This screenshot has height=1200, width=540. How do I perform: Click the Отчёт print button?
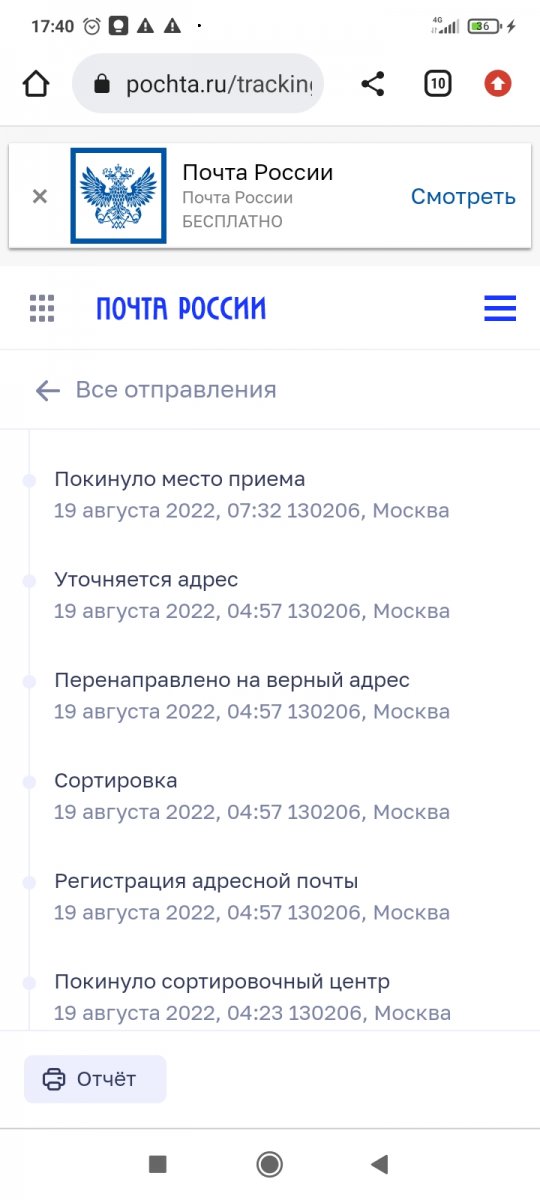(x=95, y=1079)
